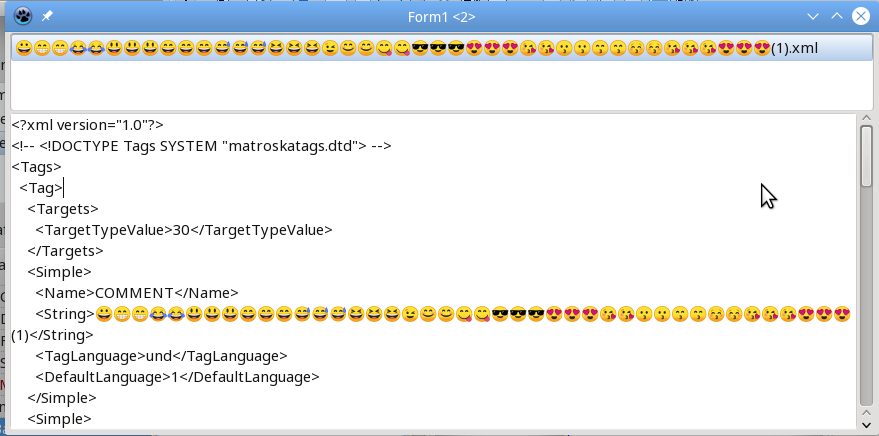Click the DefaultLanguage 1 line
879x436 pixels.
click(177, 377)
